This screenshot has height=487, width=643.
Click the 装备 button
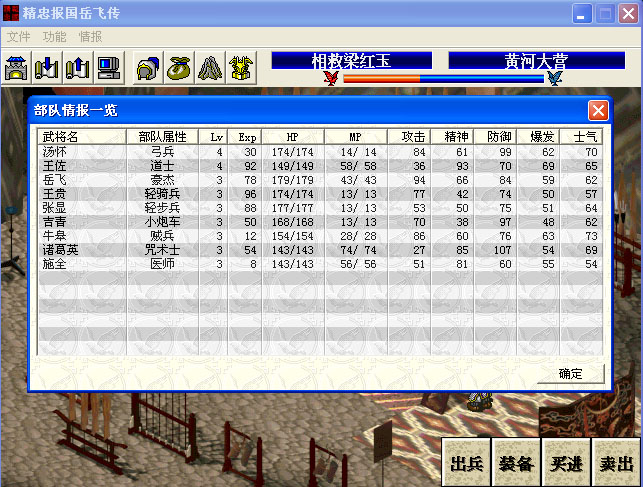pyautogui.click(x=516, y=463)
